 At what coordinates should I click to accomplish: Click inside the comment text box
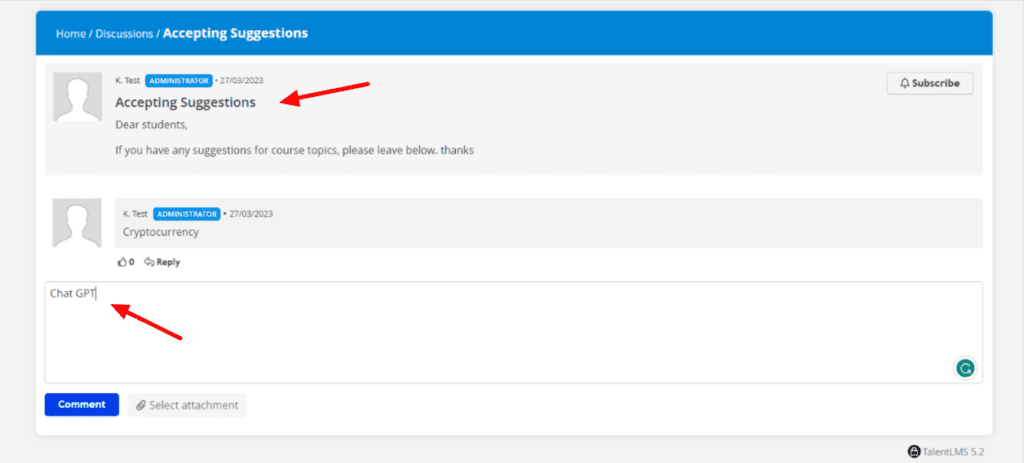[513, 332]
